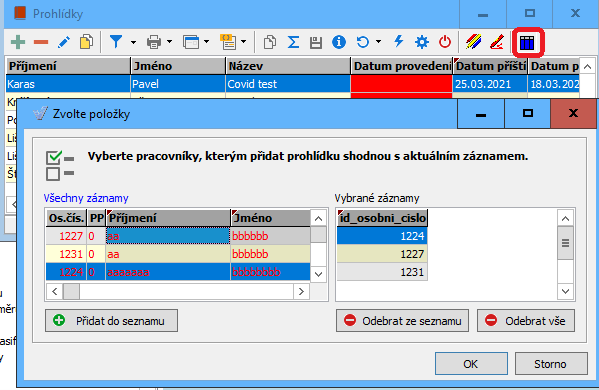Image resolution: width=599 pixels, height=390 pixels.
Task: Click Os.čís. column header
Action: pyautogui.click(x=66, y=218)
